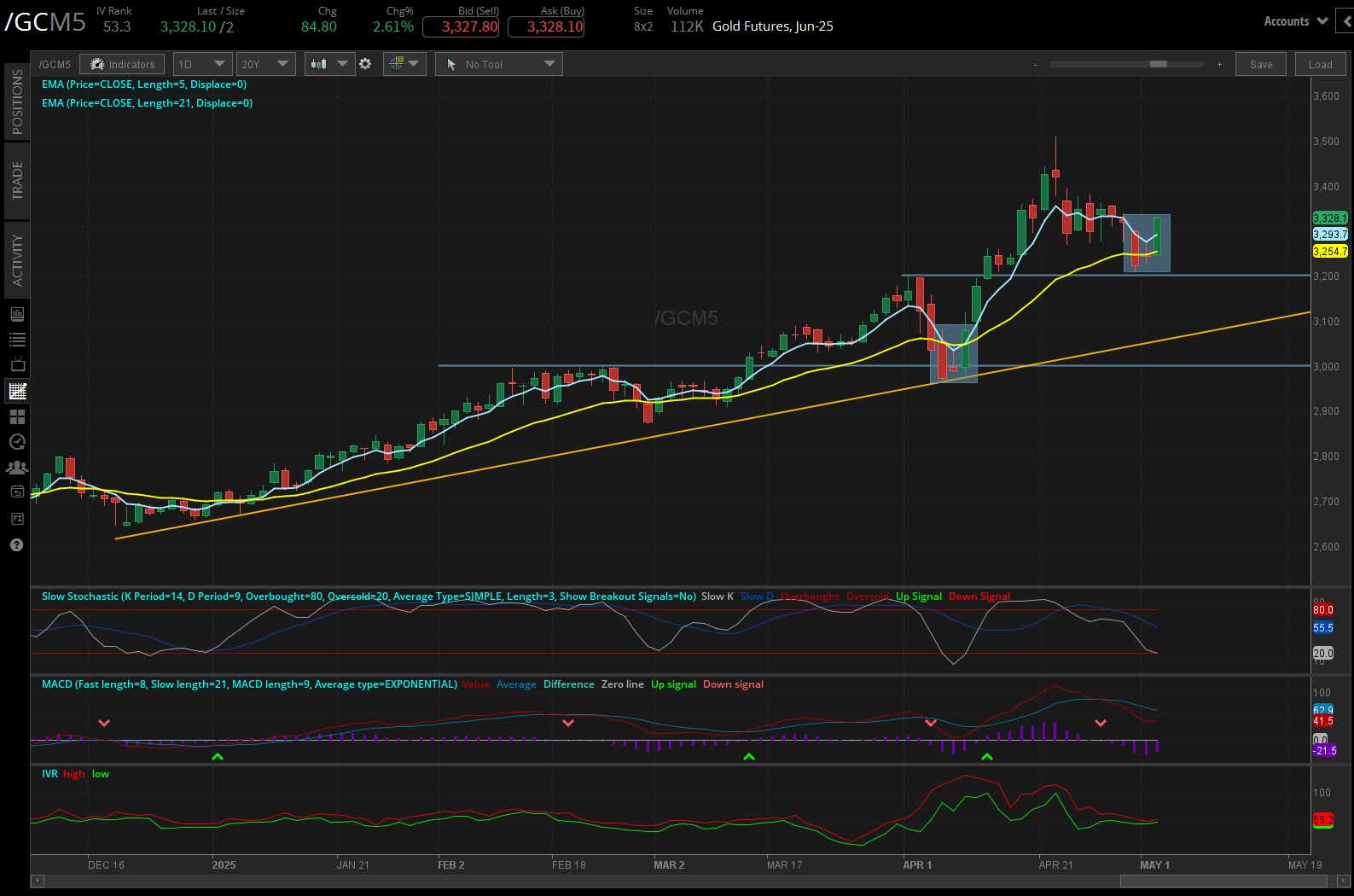Open the monitor chart-panel sidebar icon
The height and width of the screenshot is (896, 1354).
[17, 314]
